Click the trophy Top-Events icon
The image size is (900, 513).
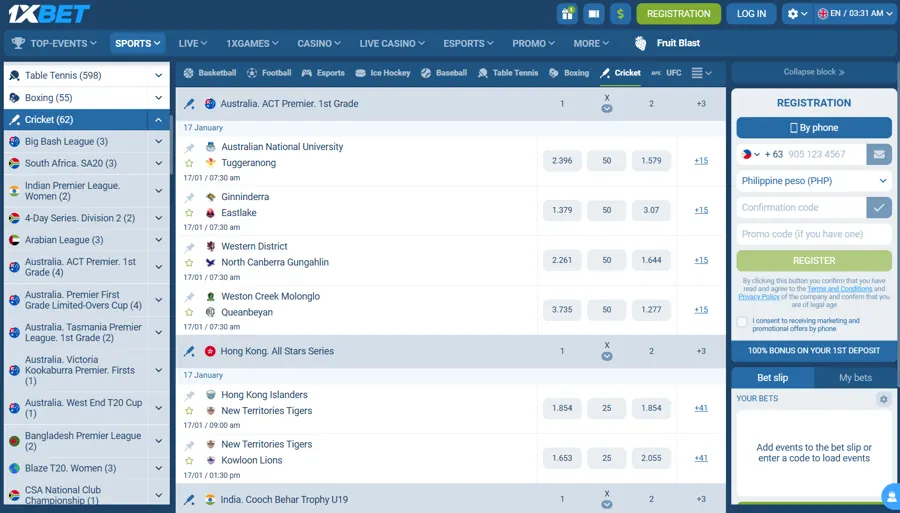click(18, 43)
